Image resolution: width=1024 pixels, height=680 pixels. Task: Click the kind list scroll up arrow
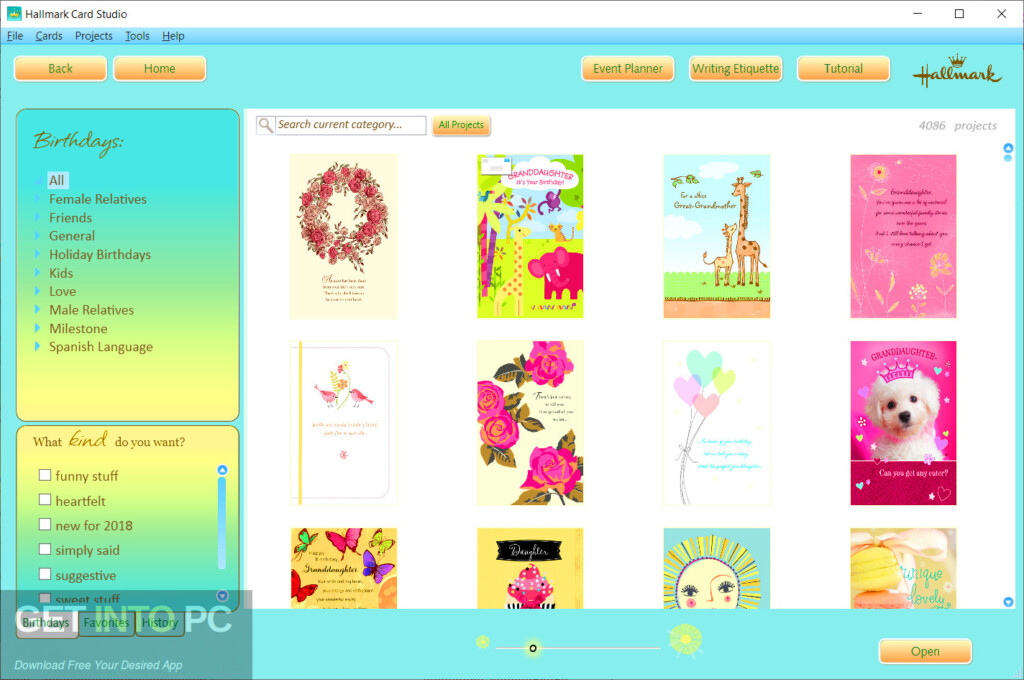(222, 470)
